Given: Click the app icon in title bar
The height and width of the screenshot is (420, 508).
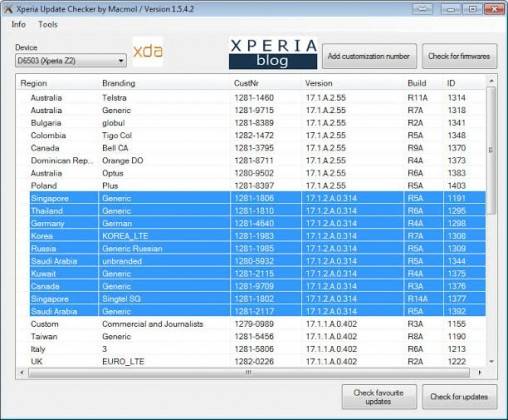Looking at the screenshot, I should pyautogui.click(x=8, y=9).
